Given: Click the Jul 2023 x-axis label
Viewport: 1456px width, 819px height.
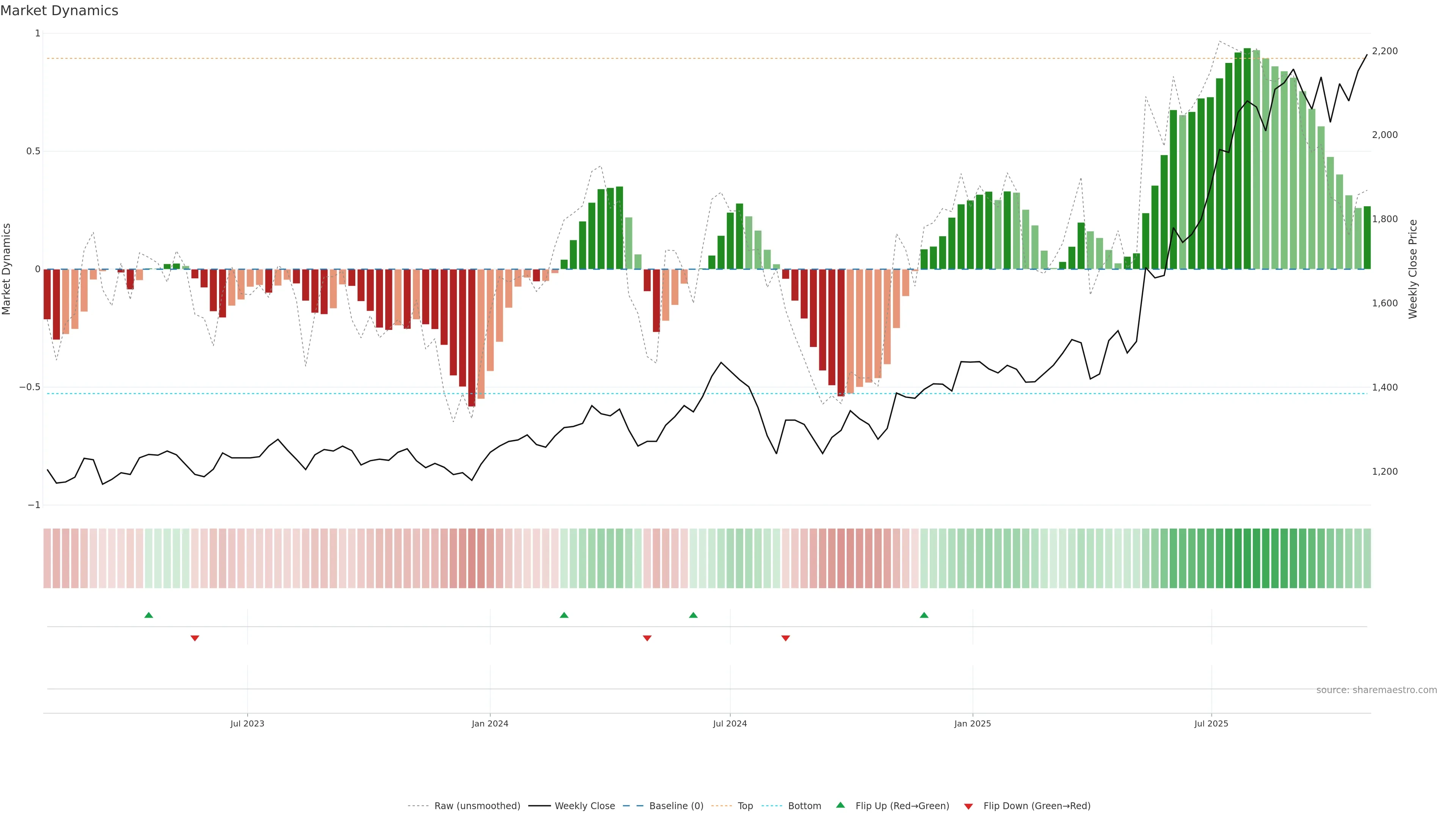Looking at the screenshot, I should point(247,723).
